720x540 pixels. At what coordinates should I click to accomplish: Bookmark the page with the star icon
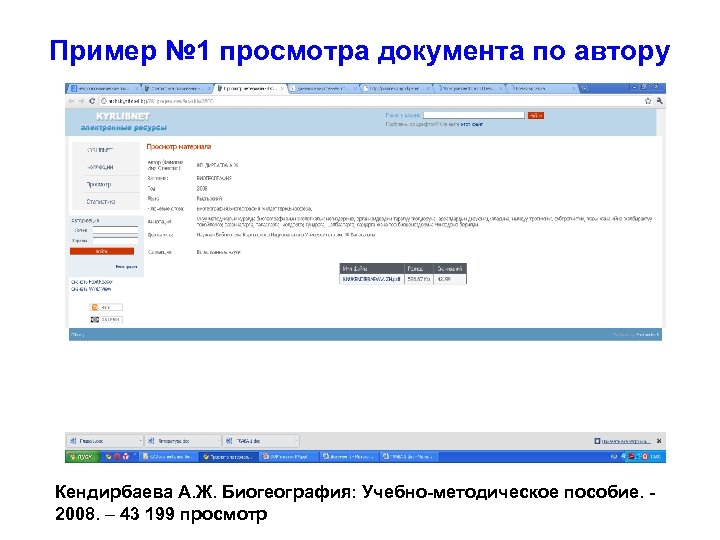coord(648,101)
